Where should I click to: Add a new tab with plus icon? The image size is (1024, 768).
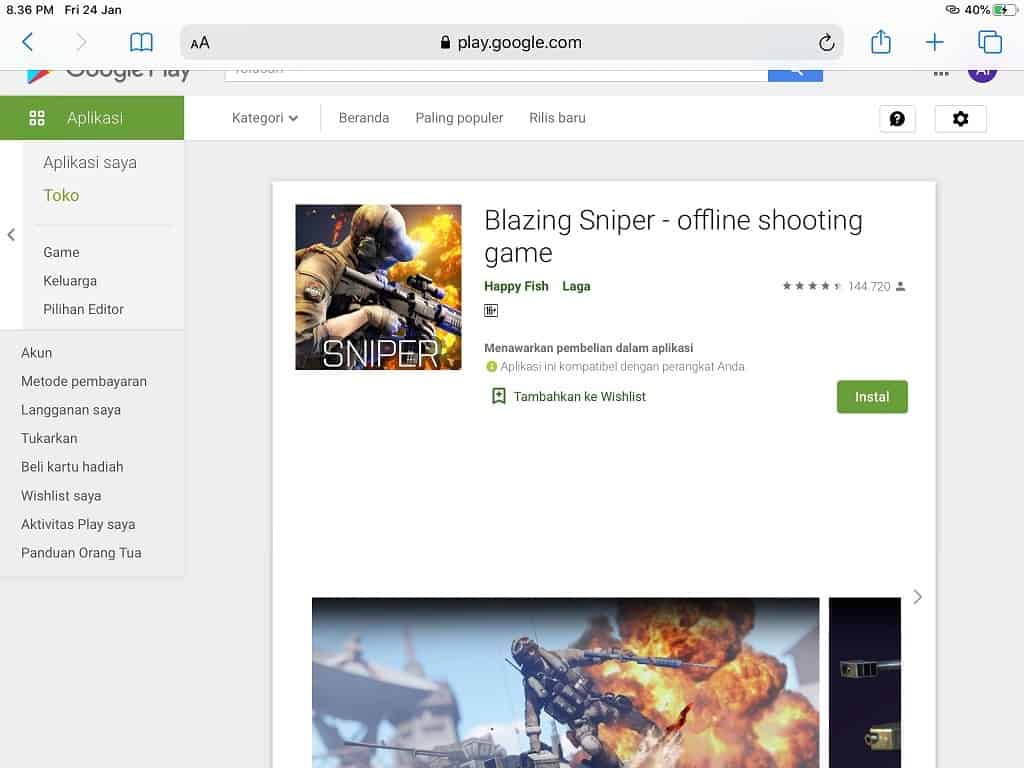[935, 42]
